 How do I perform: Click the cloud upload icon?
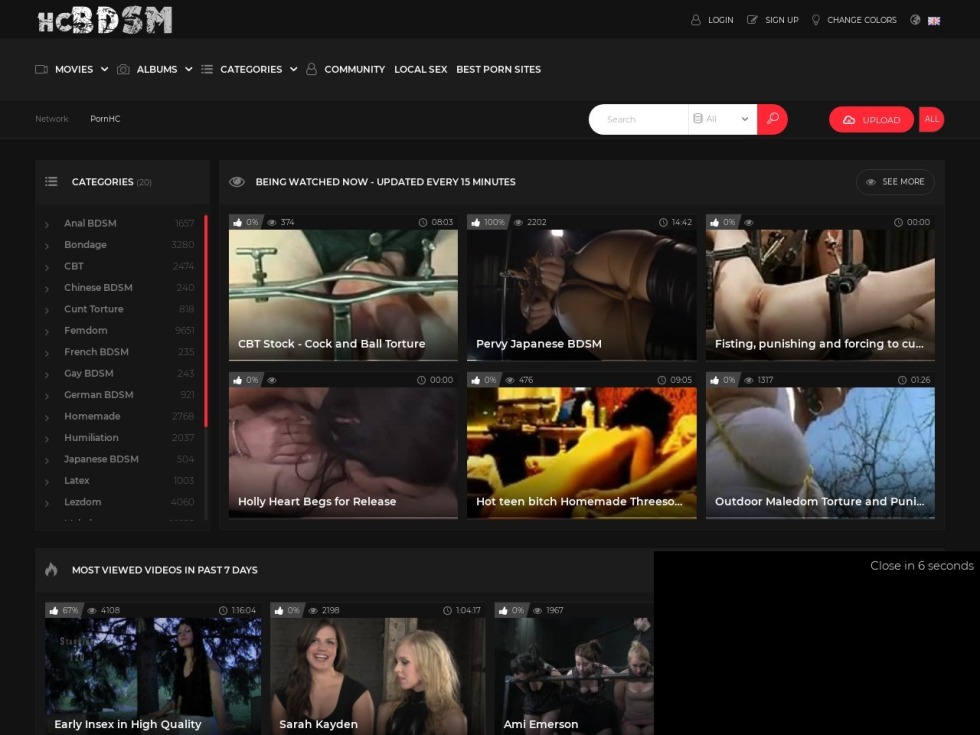click(849, 120)
